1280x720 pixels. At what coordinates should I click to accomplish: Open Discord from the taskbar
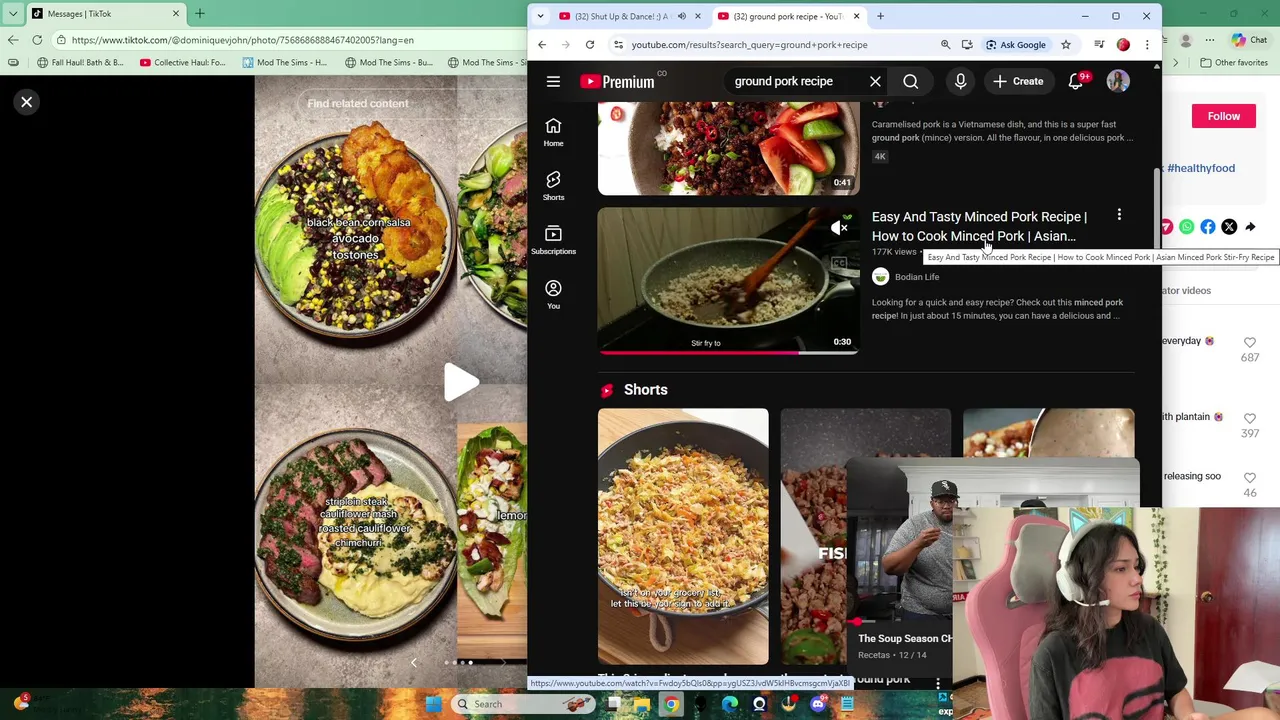(x=818, y=704)
